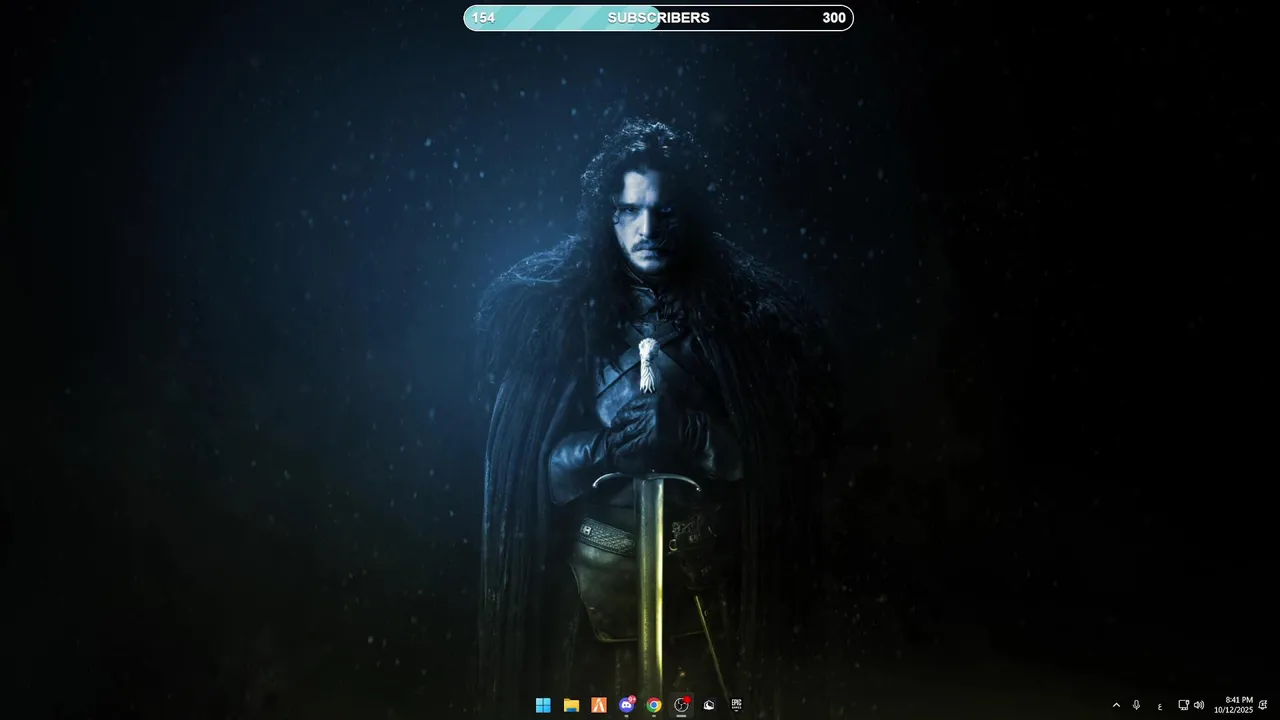Open volume control in tray
Screen dimensions: 1280x720
coord(1199,705)
